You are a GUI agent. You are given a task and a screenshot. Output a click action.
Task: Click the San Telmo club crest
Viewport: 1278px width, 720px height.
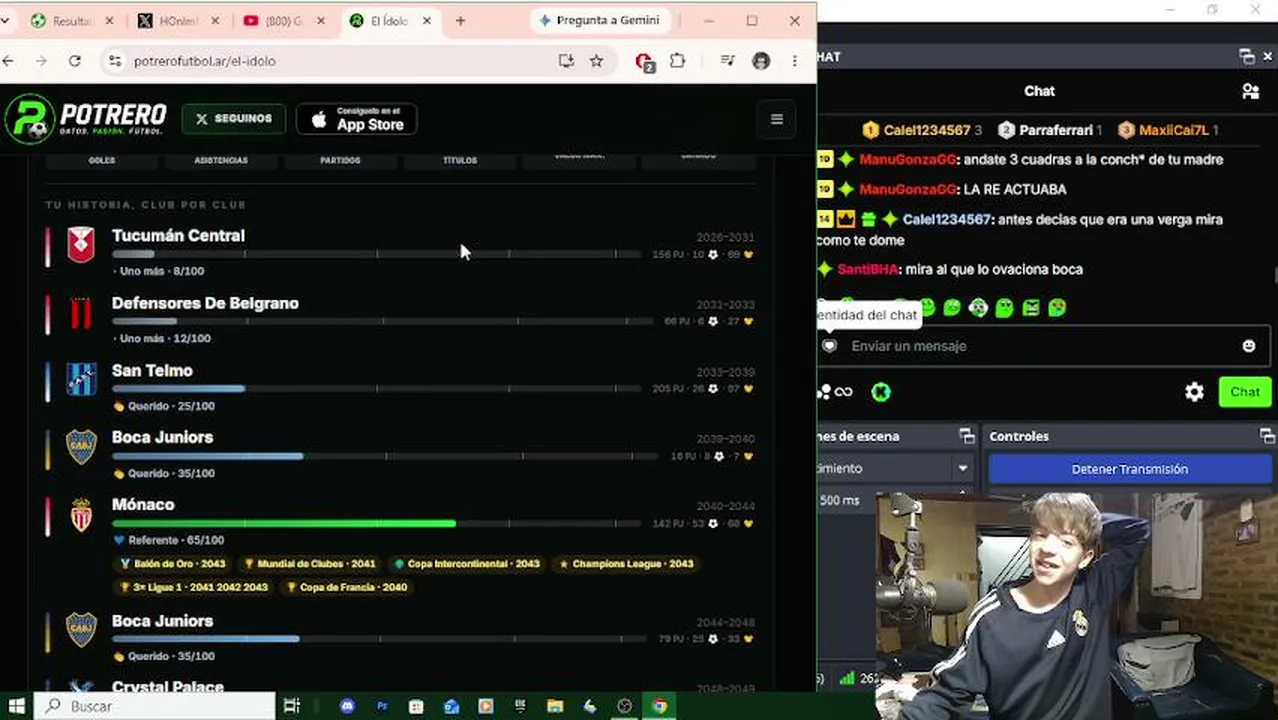point(81,379)
